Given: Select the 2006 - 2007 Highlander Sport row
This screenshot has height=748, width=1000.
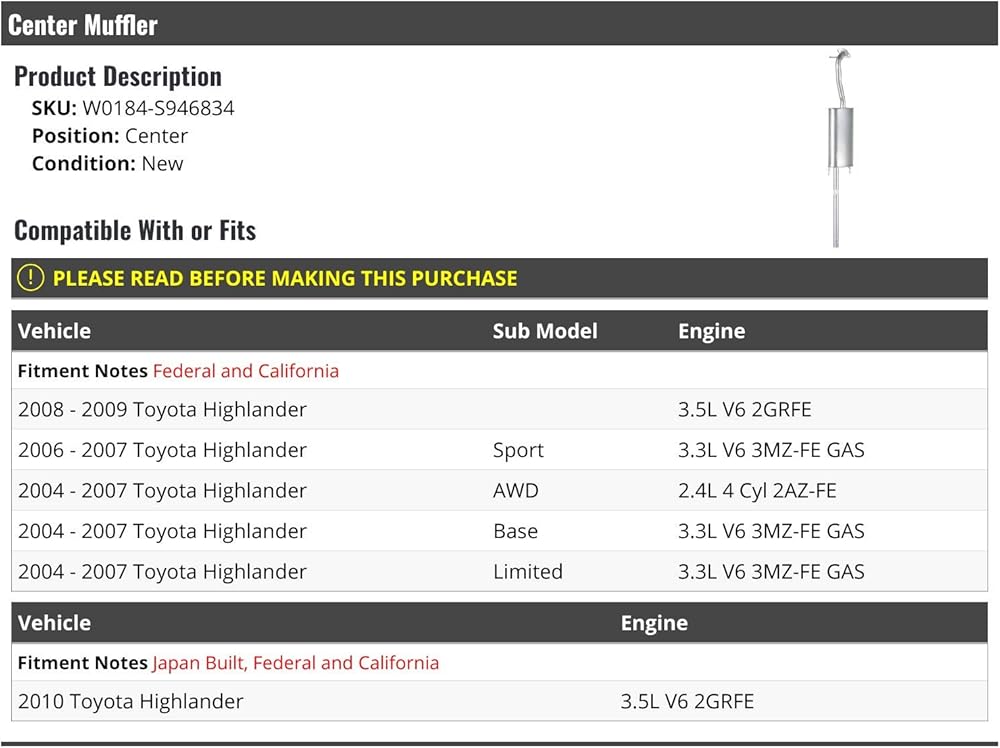Looking at the screenshot, I should pyautogui.click(x=499, y=450).
